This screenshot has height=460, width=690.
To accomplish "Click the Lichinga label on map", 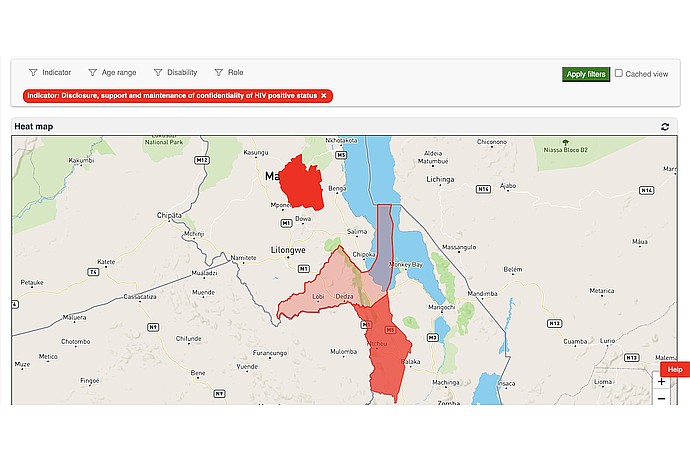I will (440, 179).
